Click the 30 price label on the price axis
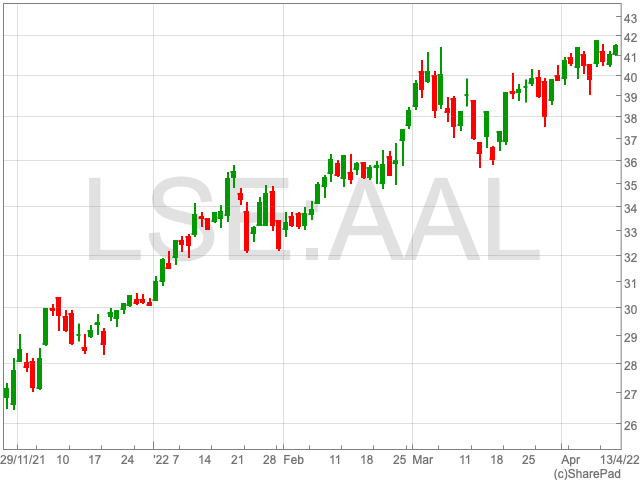This screenshot has width=640, height=480. point(630,309)
